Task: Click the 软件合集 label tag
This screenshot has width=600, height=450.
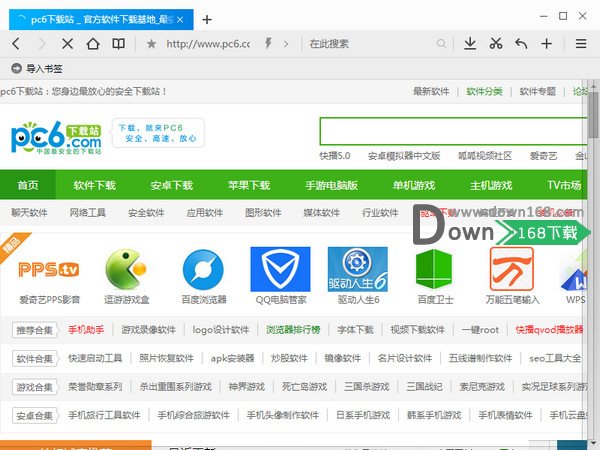Action: tap(35, 359)
